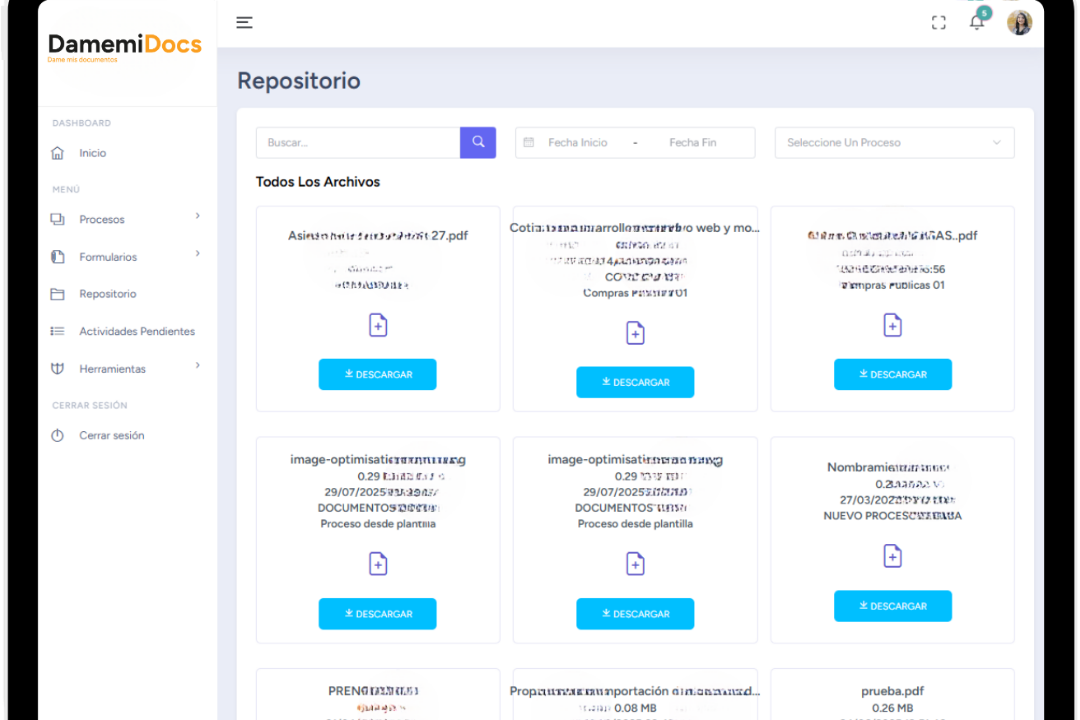
Task: Click the power icon next to Cerrar sesión
Action: pos(58,435)
